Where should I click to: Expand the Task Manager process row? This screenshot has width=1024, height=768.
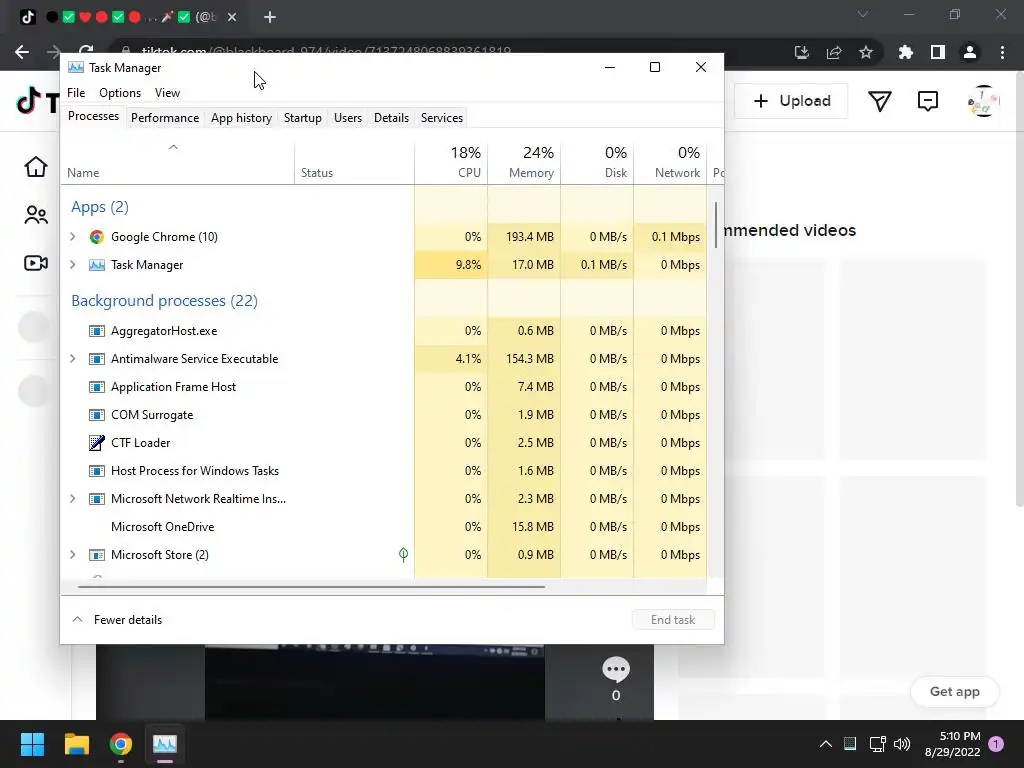(x=72, y=264)
